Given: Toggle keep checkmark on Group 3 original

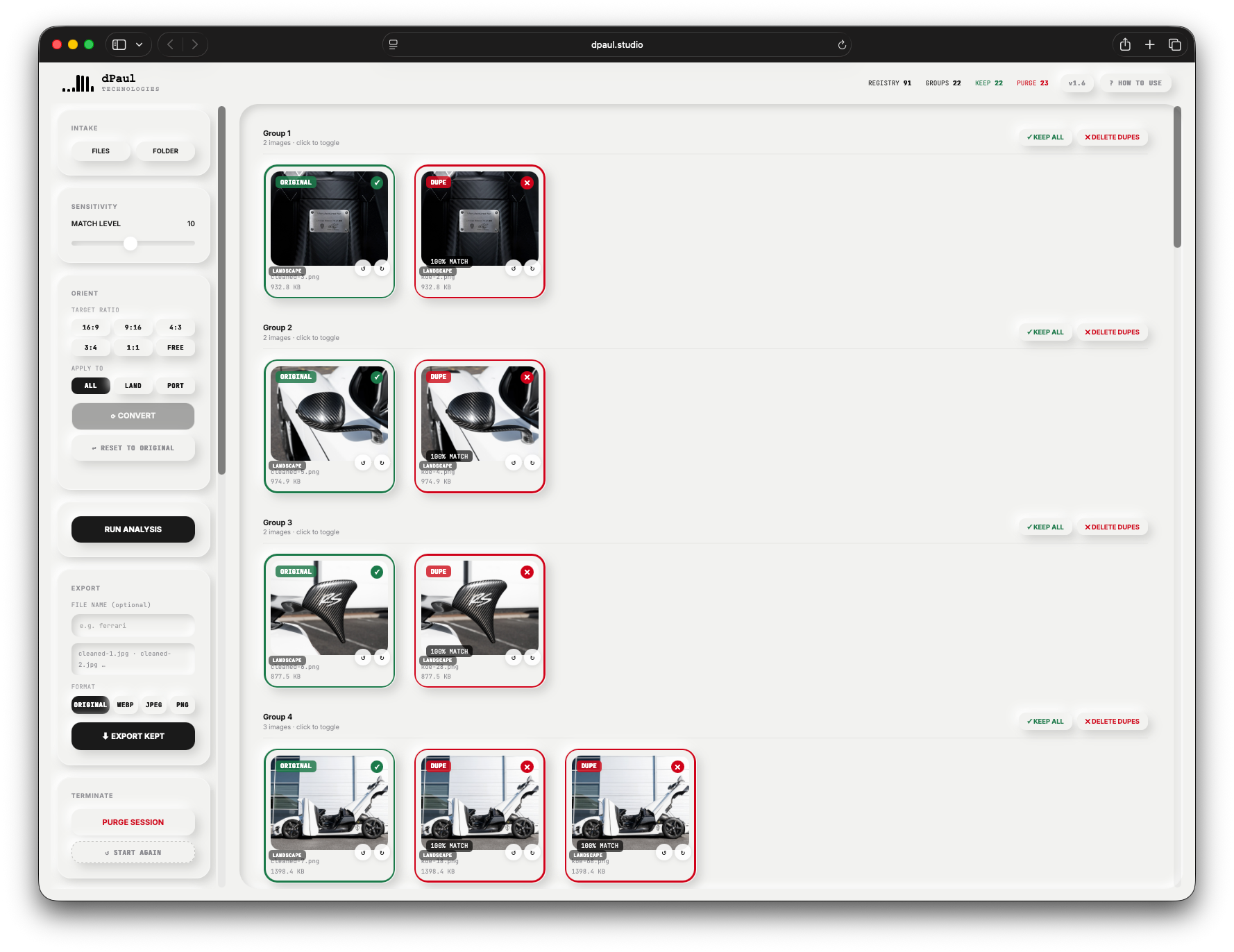Looking at the screenshot, I should (x=377, y=572).
